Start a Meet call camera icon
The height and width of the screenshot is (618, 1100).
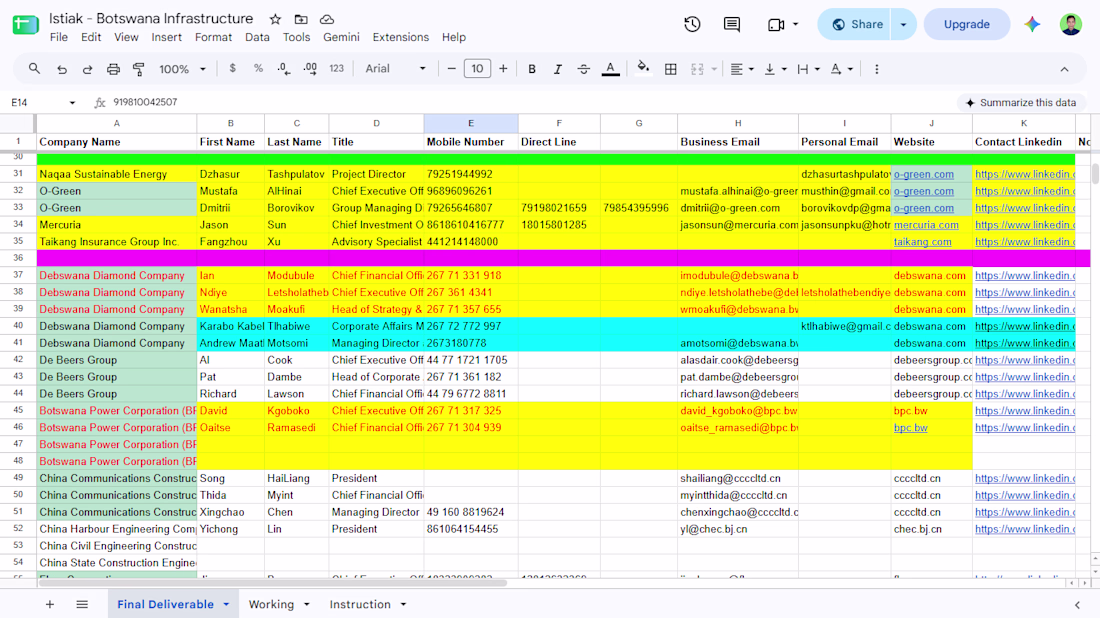pyautogui.click(x=776, y=25)
